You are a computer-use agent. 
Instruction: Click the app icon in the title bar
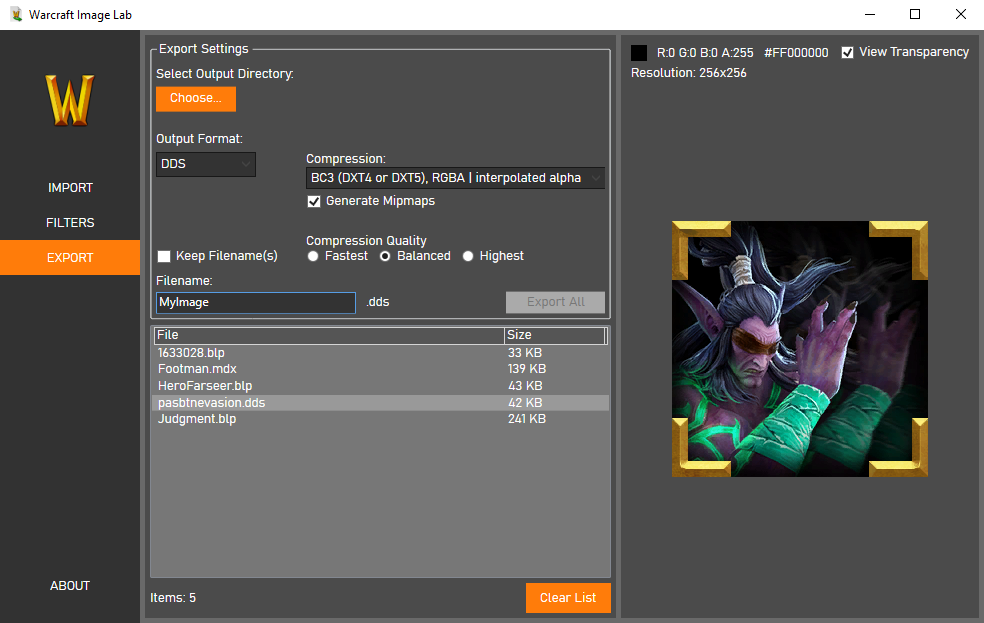16,14
